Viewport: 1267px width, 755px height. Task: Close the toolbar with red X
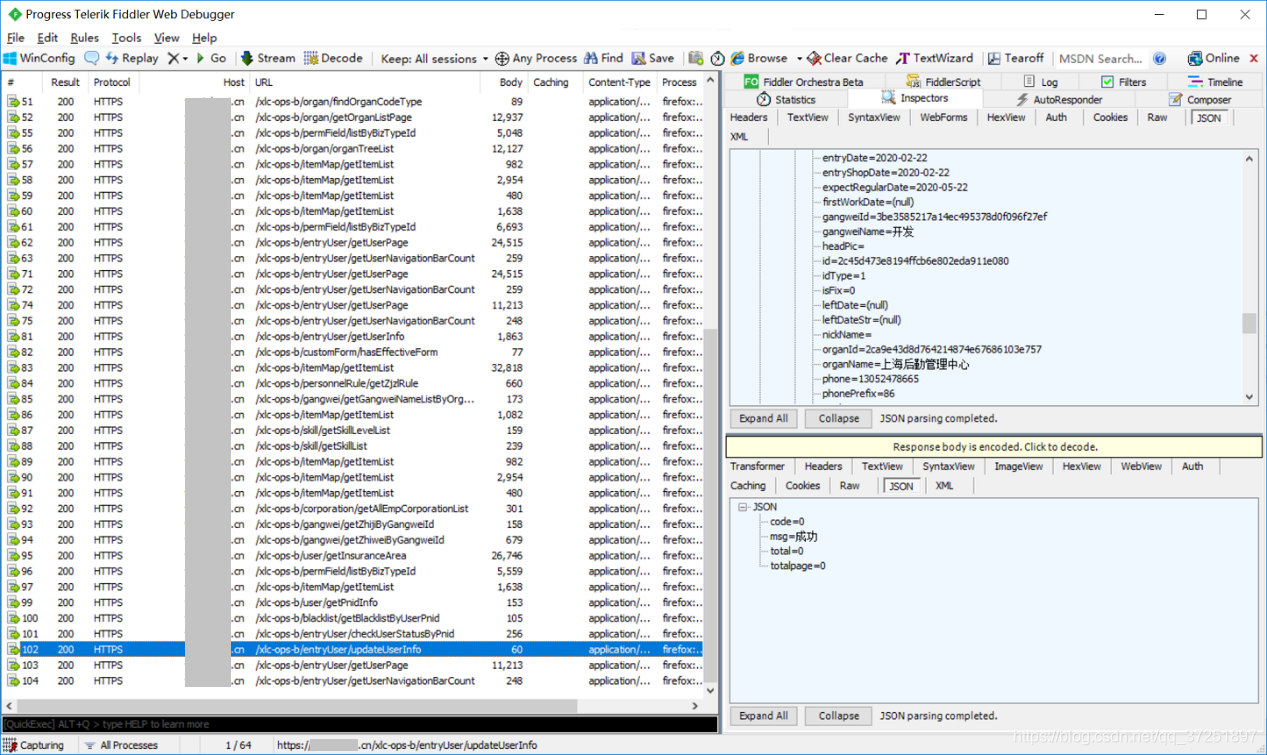click(1254, 58)
